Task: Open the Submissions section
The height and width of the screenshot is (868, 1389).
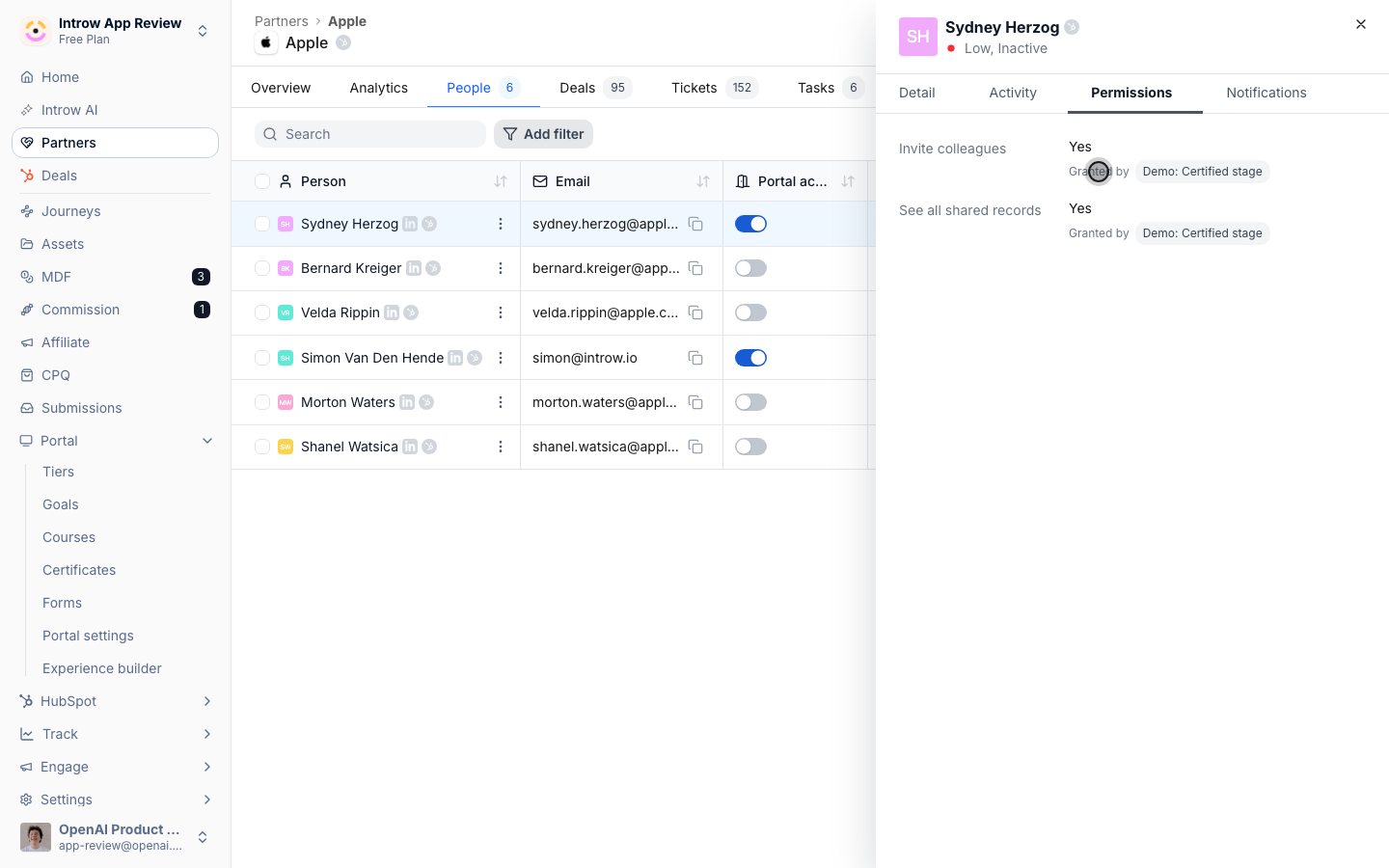Action: click(115, 408)
